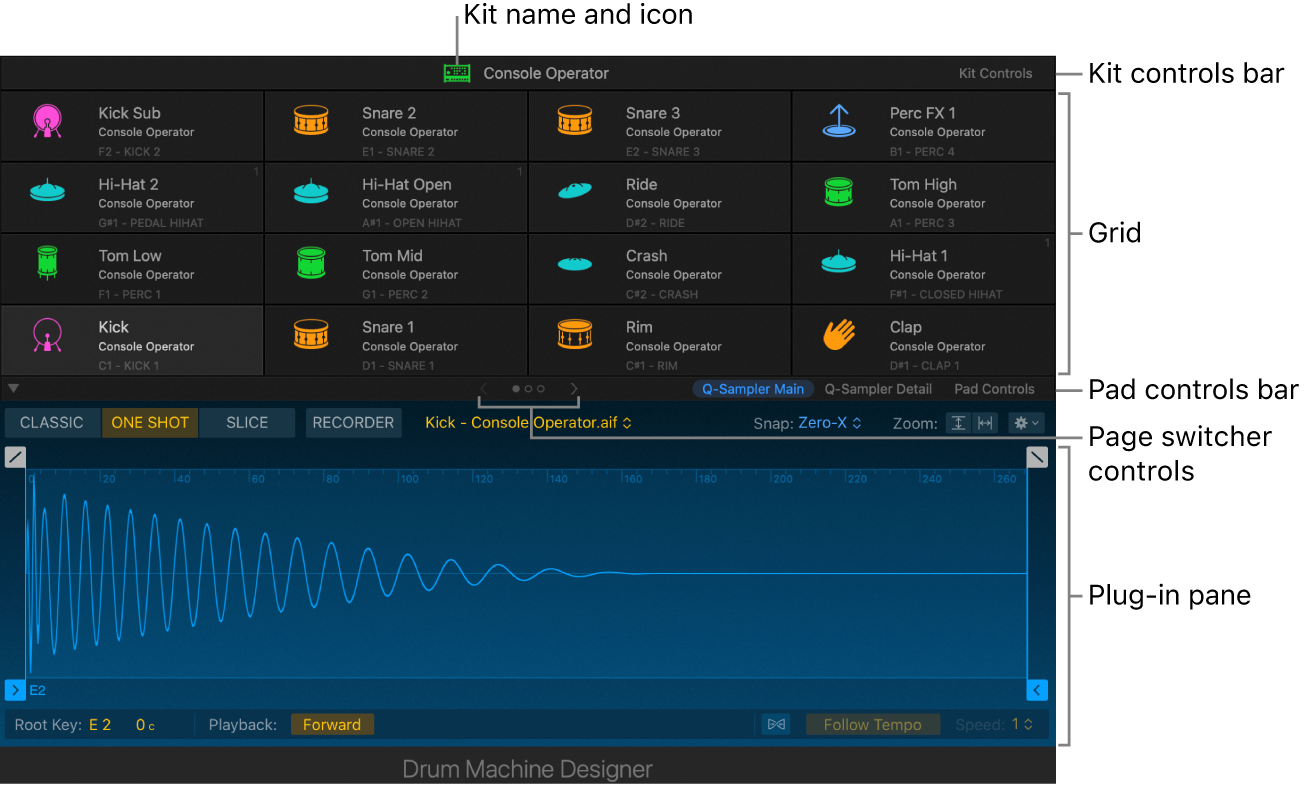Image resolution: width=1306 pixels, height=786 pixels.
Task: Select the Hi-Hat Open cymbal icon
Action: click(x=311, y=191)
